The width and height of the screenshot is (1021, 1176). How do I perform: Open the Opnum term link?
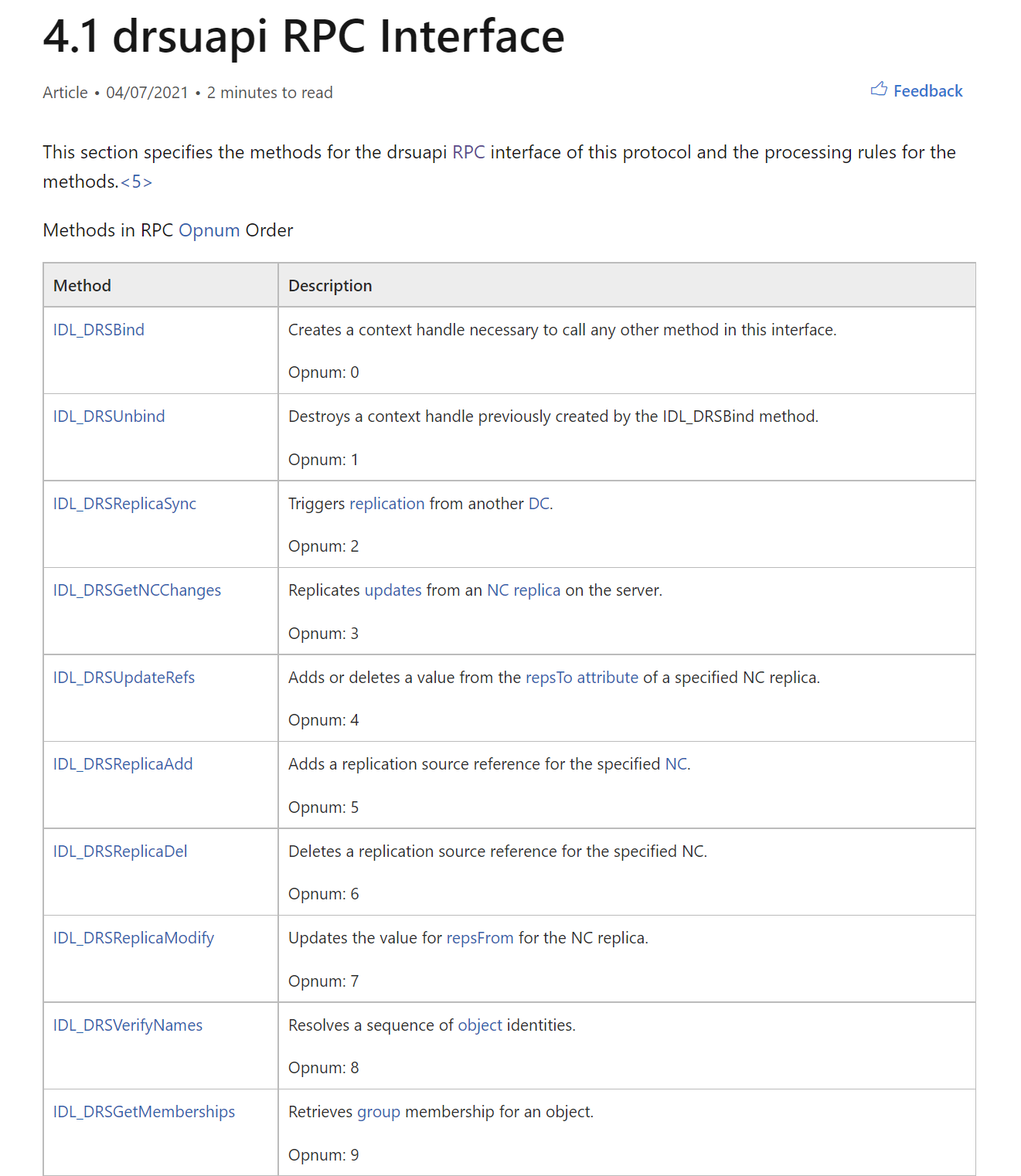(209, 230)
